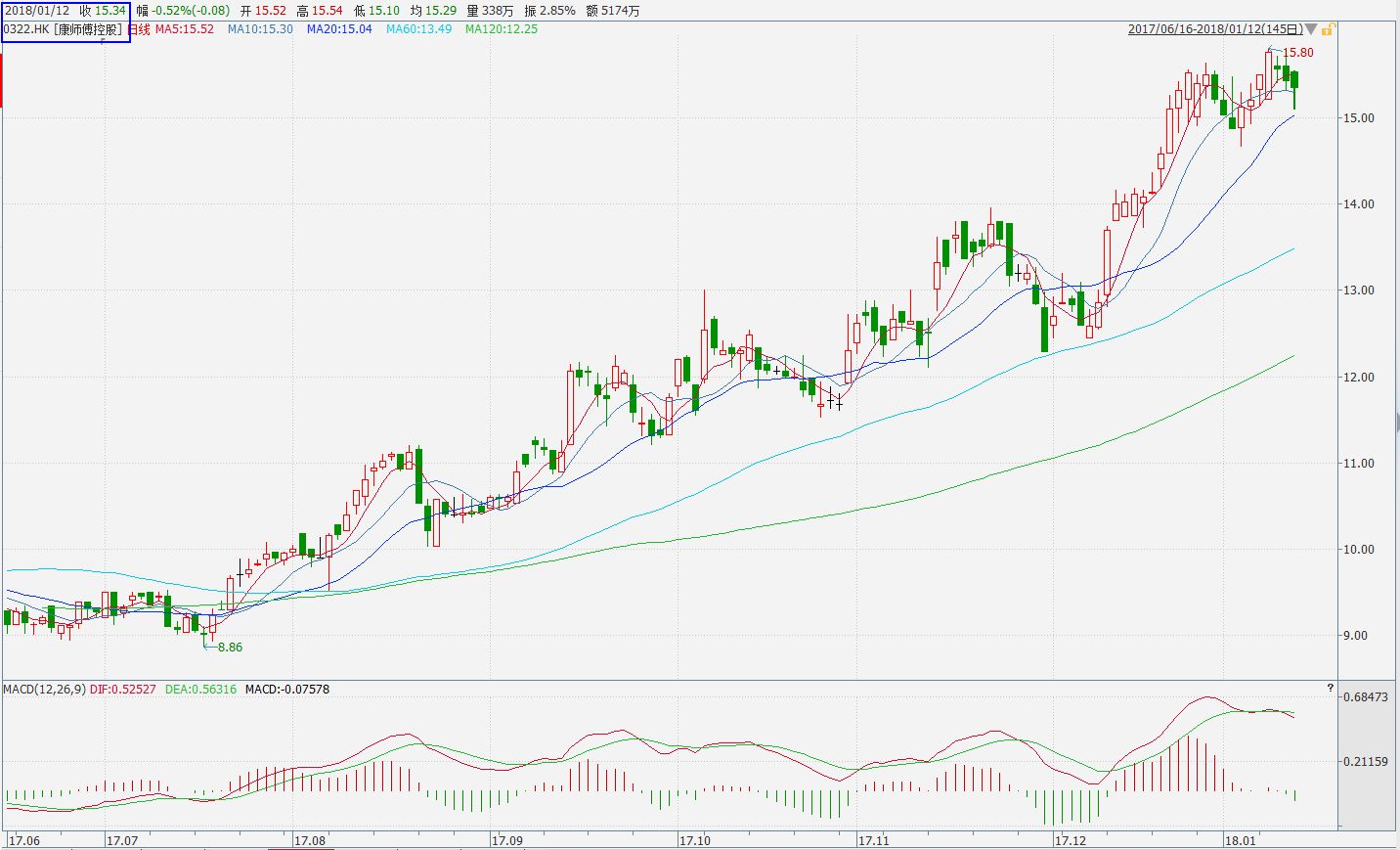Click the amplitude value 2.85%
Viewport: 1400px width, 850px height.
tap(558, 11)
